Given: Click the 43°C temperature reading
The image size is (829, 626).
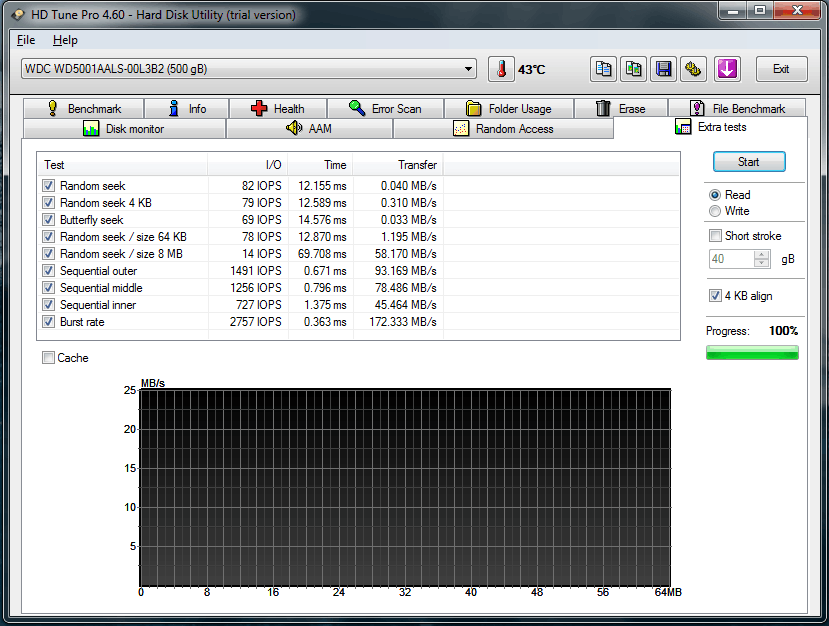Looking at the screenshot, I should tap(531, 70).
